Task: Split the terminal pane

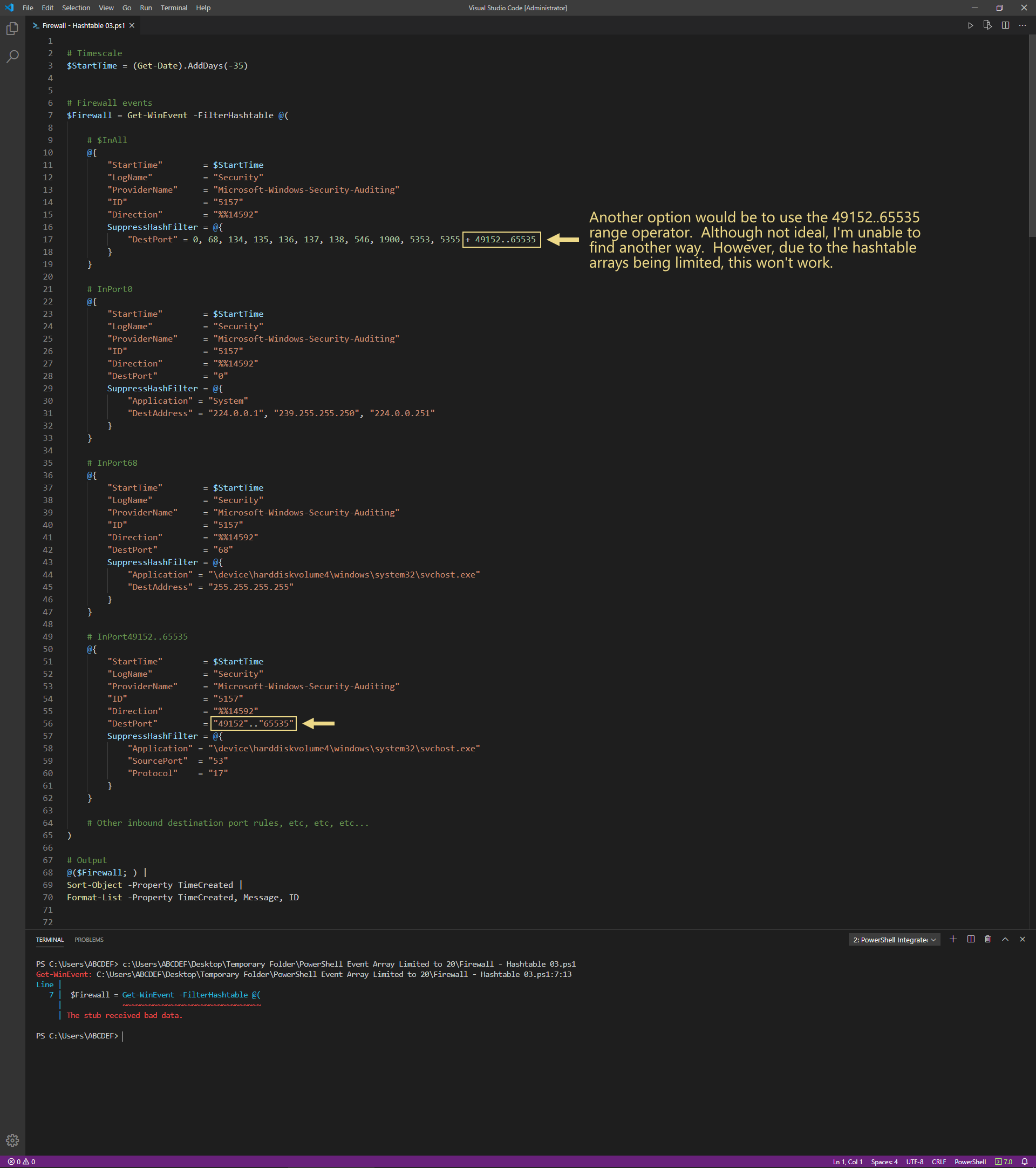Action: [x=970, y=940]
